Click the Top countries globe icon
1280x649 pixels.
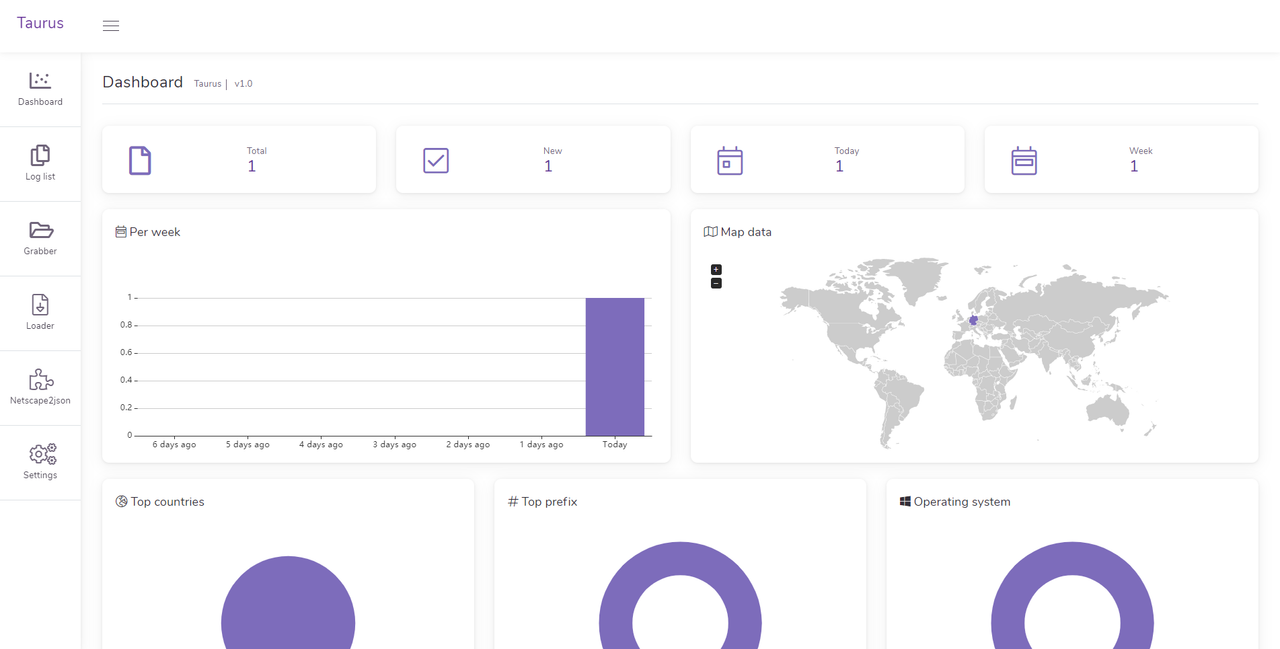click(x=121, y=502)
